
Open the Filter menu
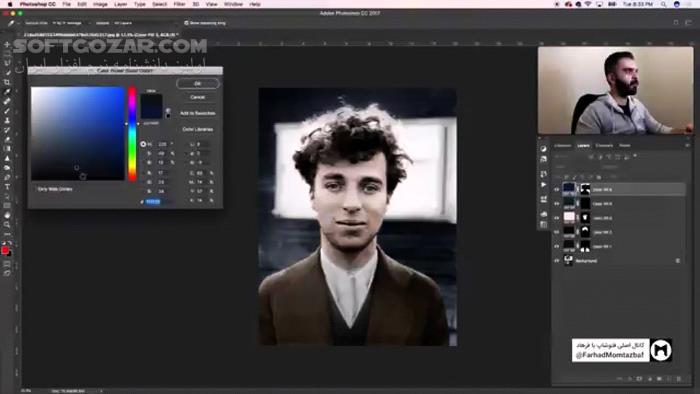[179, 4]
